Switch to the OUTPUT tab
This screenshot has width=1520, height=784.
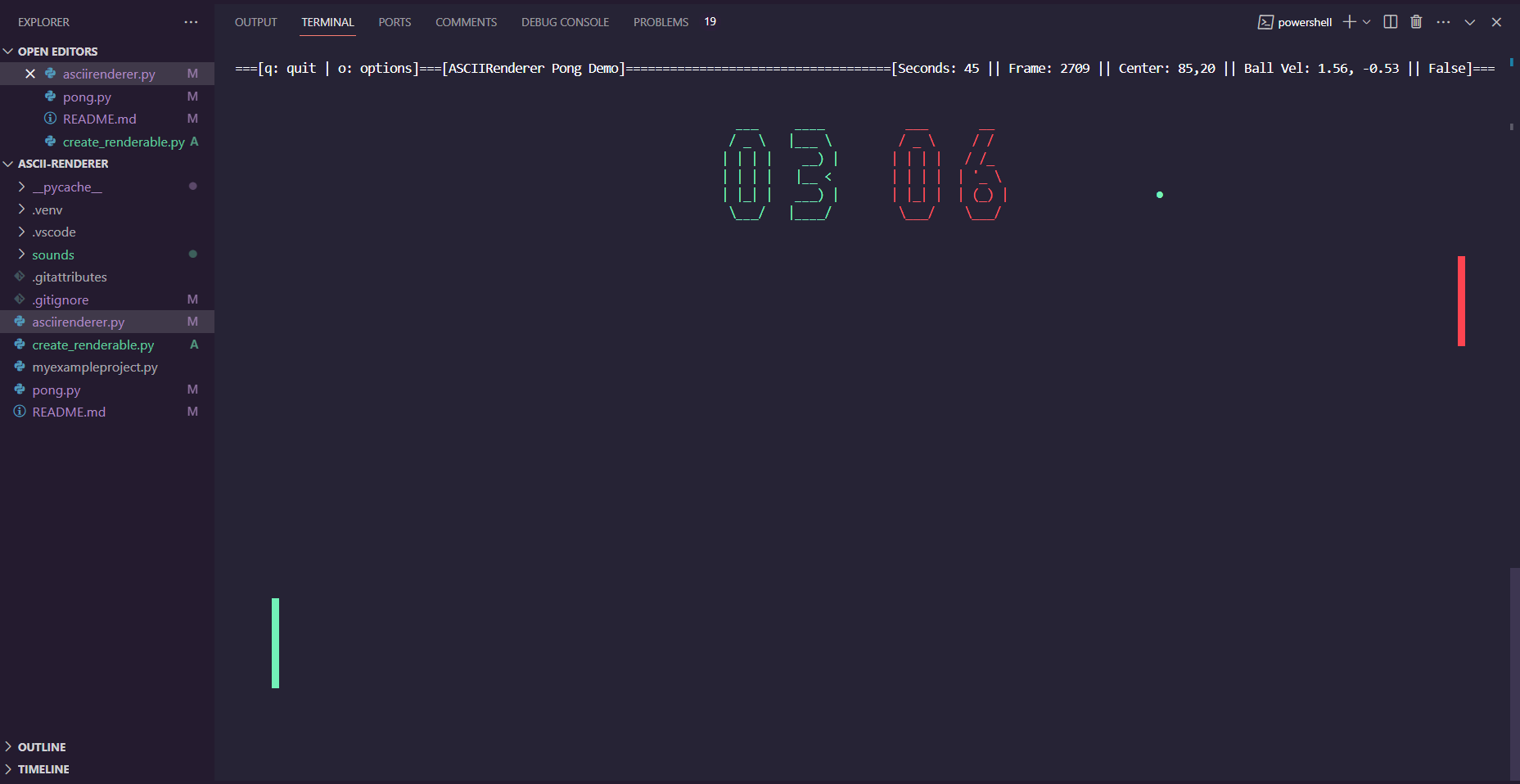coord(255,22)
